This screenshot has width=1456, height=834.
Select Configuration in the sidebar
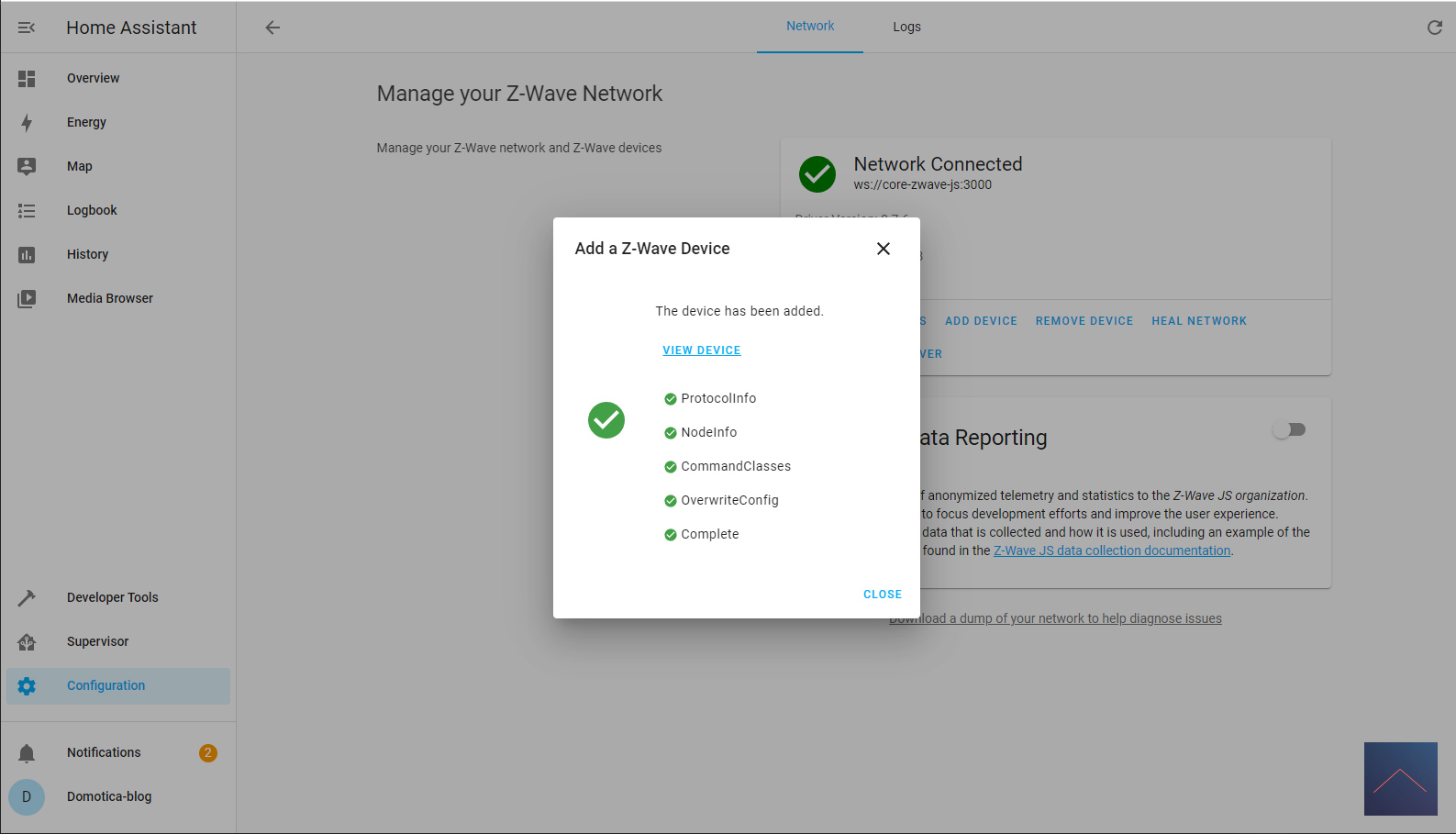(x=118, y=686)
